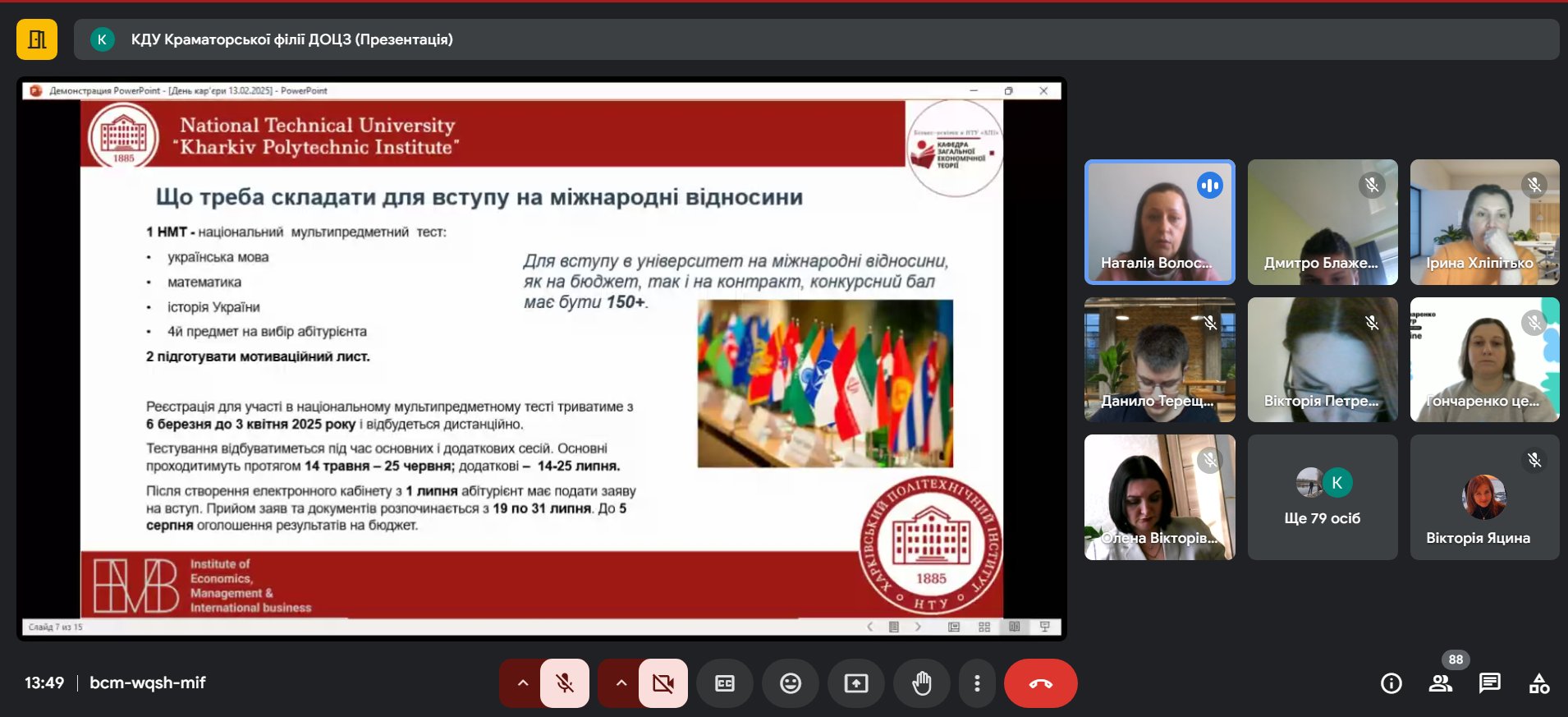Unmute the microphone button

point(565,683)
